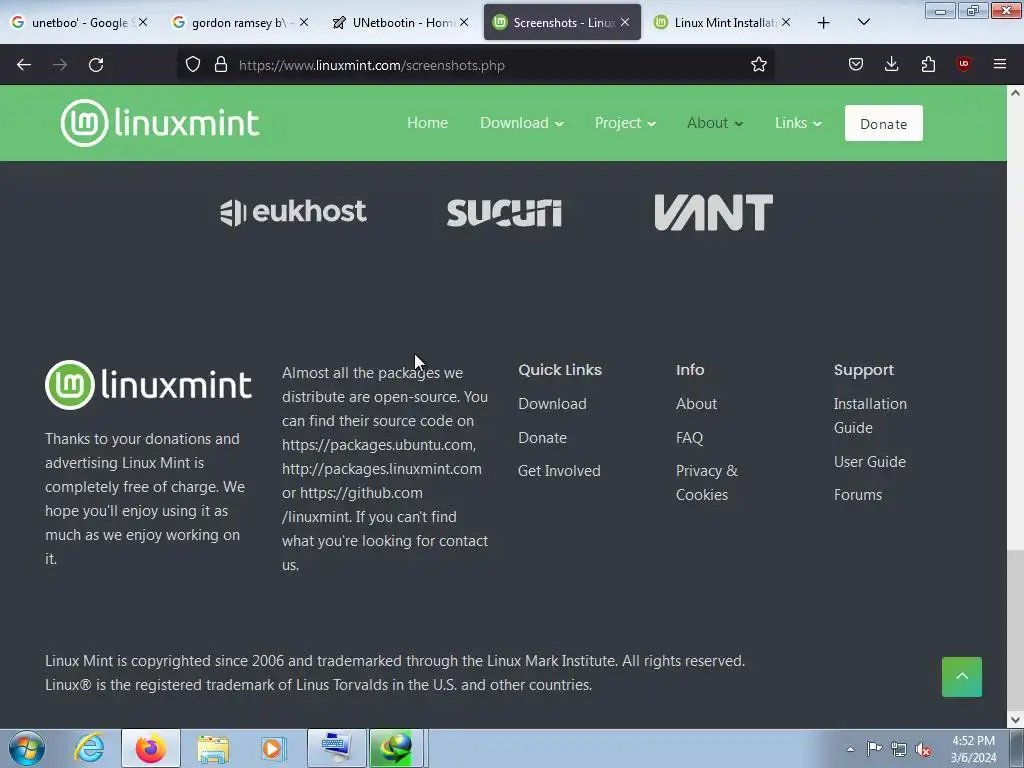
Task: Open the footer Download quick link
Action: click(x=552, y=404)
